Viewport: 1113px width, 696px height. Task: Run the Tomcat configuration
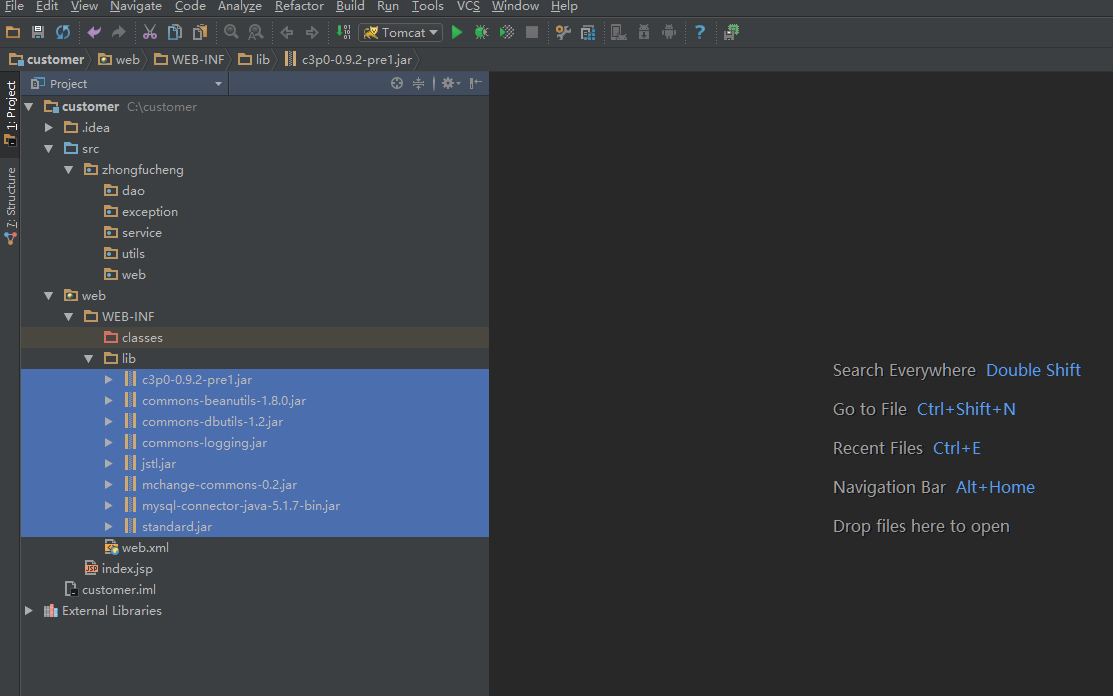[x=457, y=33]
